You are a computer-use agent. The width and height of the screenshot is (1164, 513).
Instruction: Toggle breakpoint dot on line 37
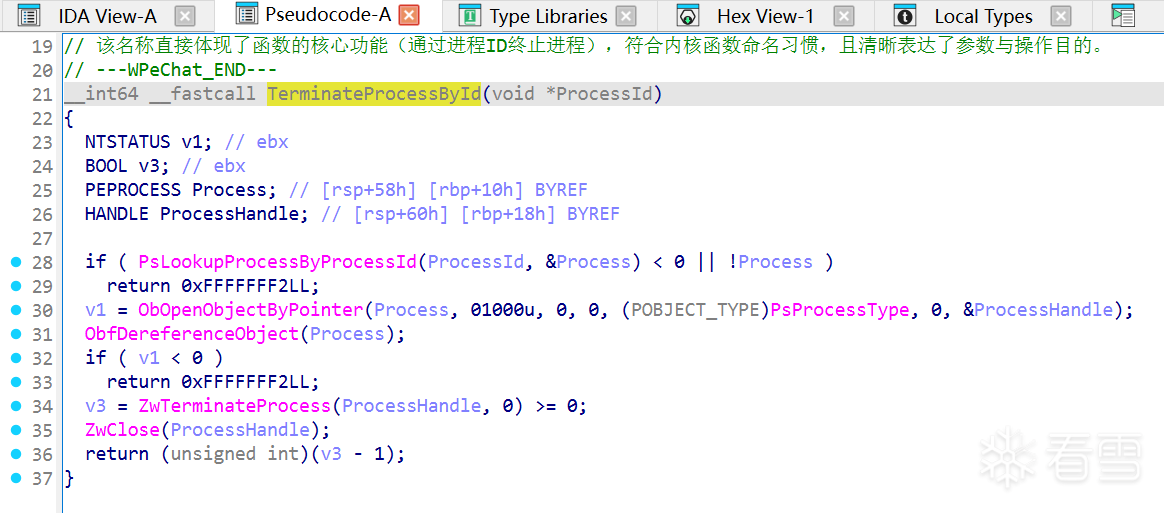click(18, 479)
